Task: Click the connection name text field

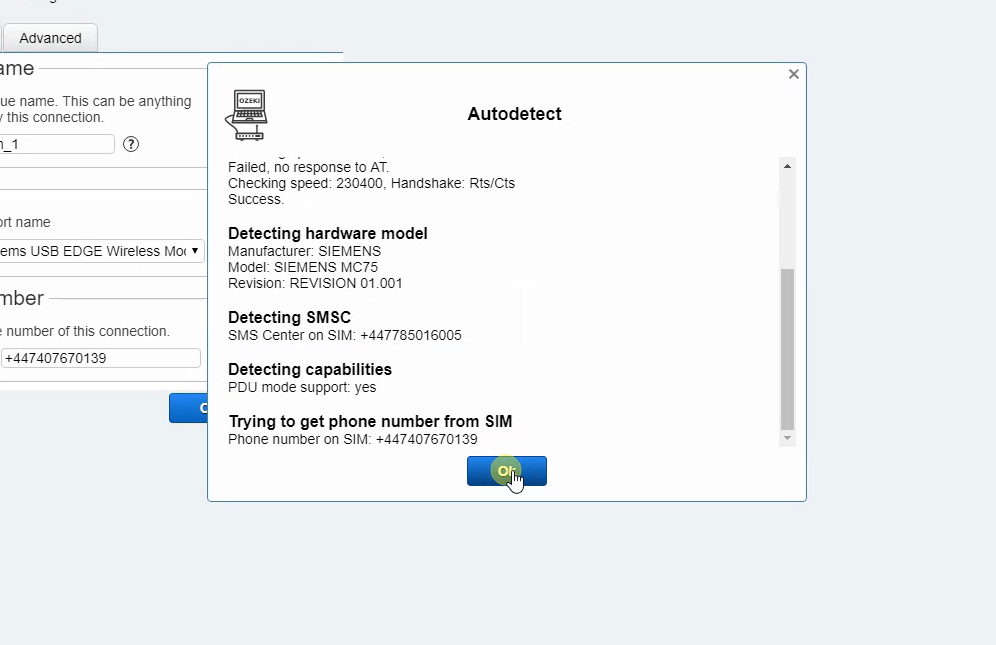Action: (x=56, y=143)
